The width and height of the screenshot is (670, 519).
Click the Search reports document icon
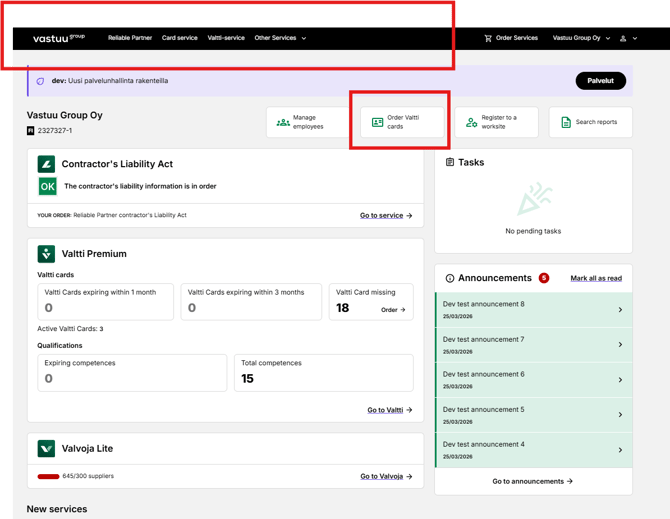pyautogui.click(x=566, y=123)
